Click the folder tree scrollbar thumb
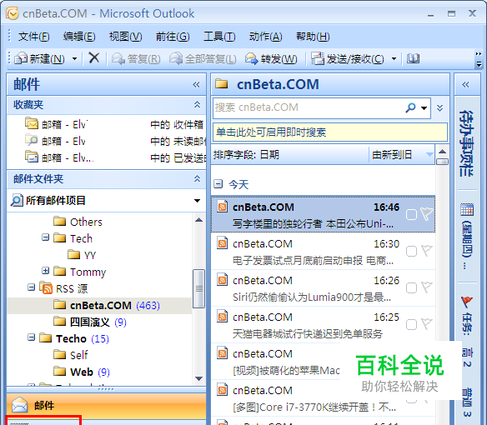 pyautogui.click(x=199, y=288)
